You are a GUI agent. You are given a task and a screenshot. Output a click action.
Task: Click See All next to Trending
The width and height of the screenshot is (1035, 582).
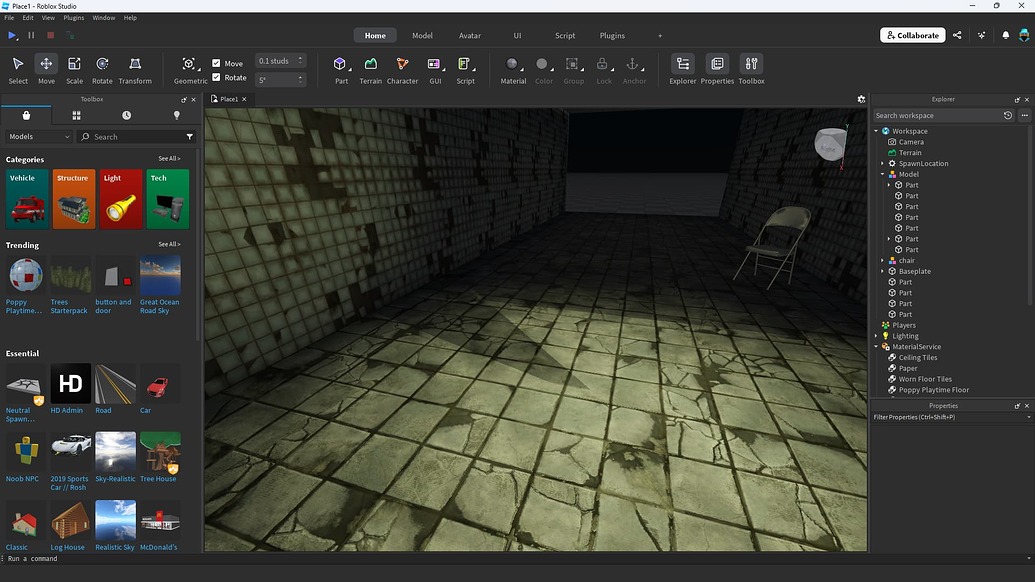169,244
